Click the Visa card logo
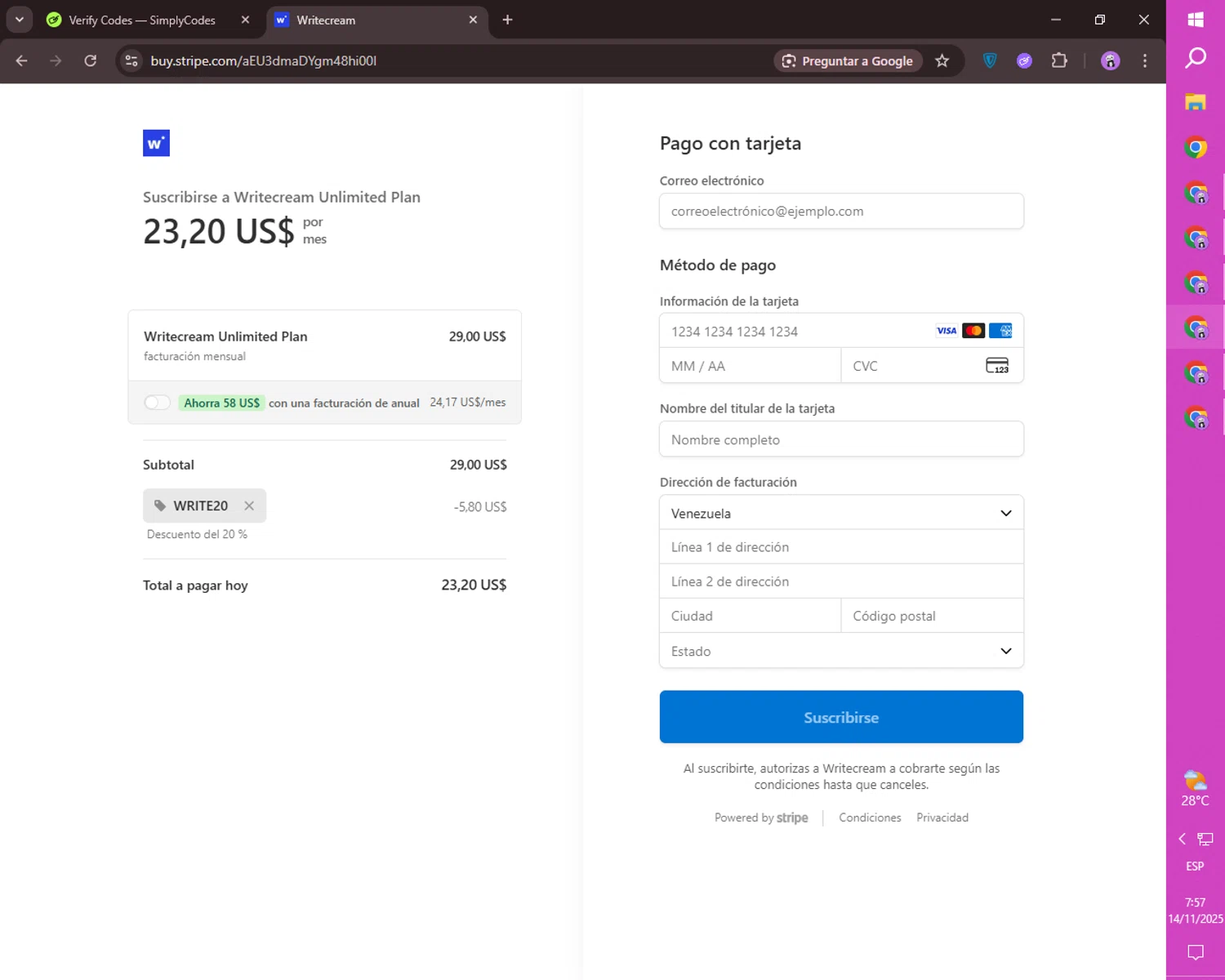 click(x=947, y=331)
